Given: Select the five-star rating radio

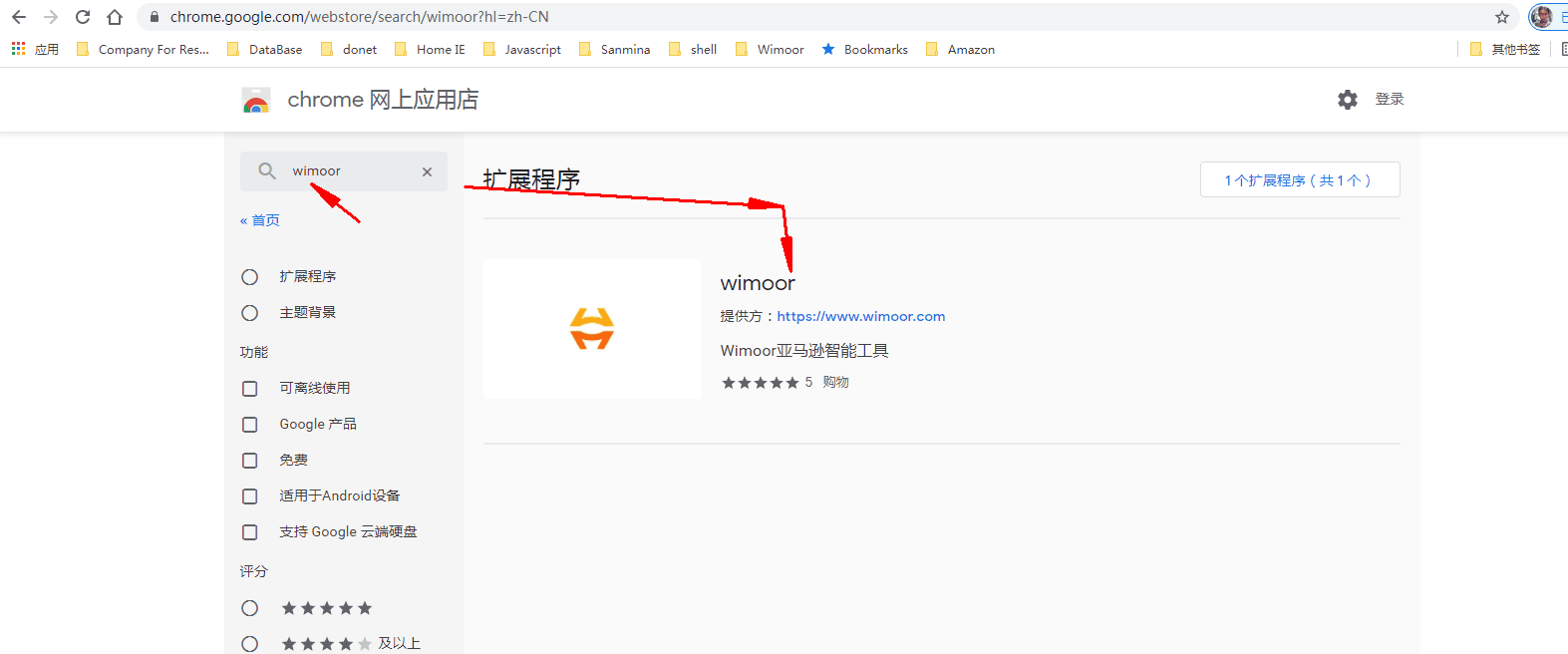Looking at the screenshot, I should click(x=250, y=608).
